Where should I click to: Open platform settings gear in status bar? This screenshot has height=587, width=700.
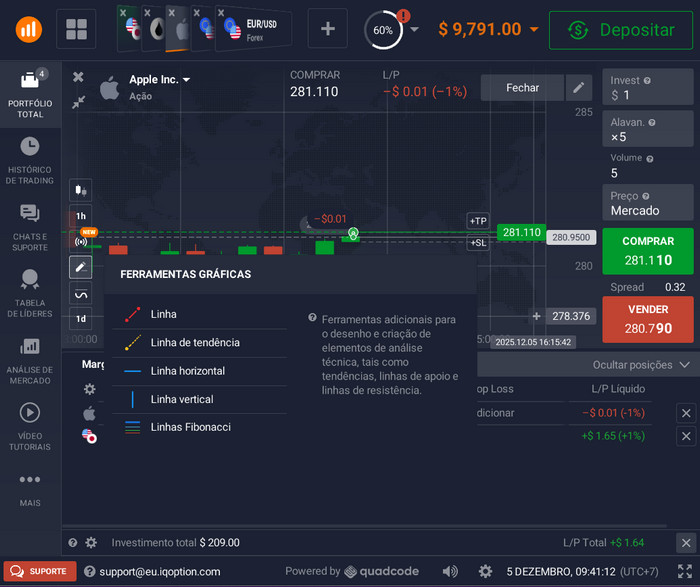485,571
